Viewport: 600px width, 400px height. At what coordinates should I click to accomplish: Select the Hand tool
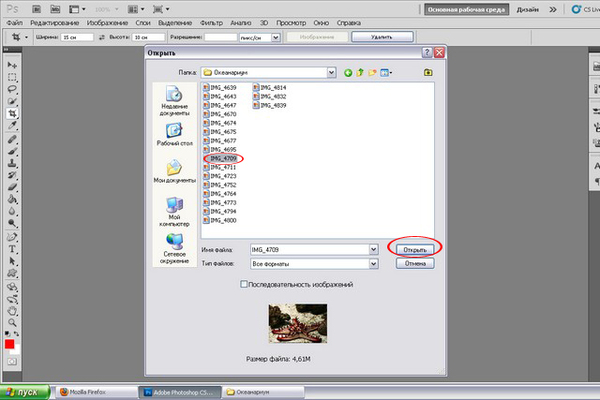(x=13, y=310)
